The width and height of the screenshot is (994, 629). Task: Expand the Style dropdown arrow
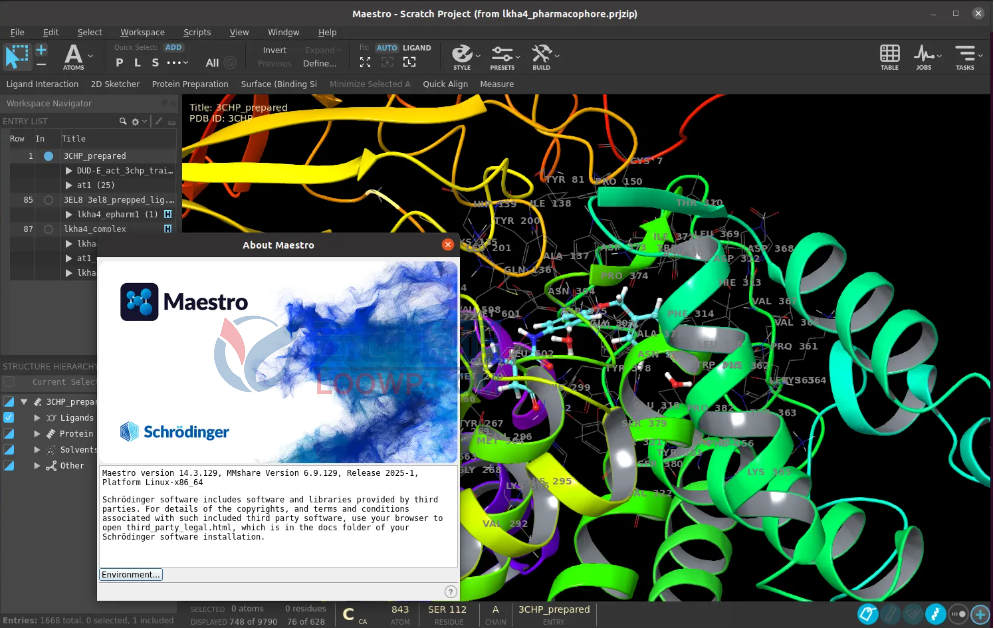point(478,56)
